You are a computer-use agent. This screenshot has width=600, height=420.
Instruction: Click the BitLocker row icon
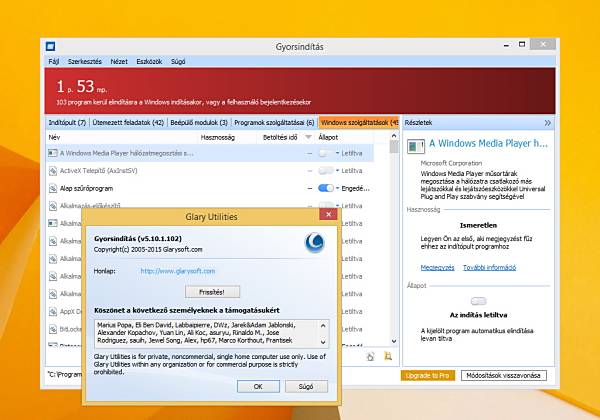point(53,329)
